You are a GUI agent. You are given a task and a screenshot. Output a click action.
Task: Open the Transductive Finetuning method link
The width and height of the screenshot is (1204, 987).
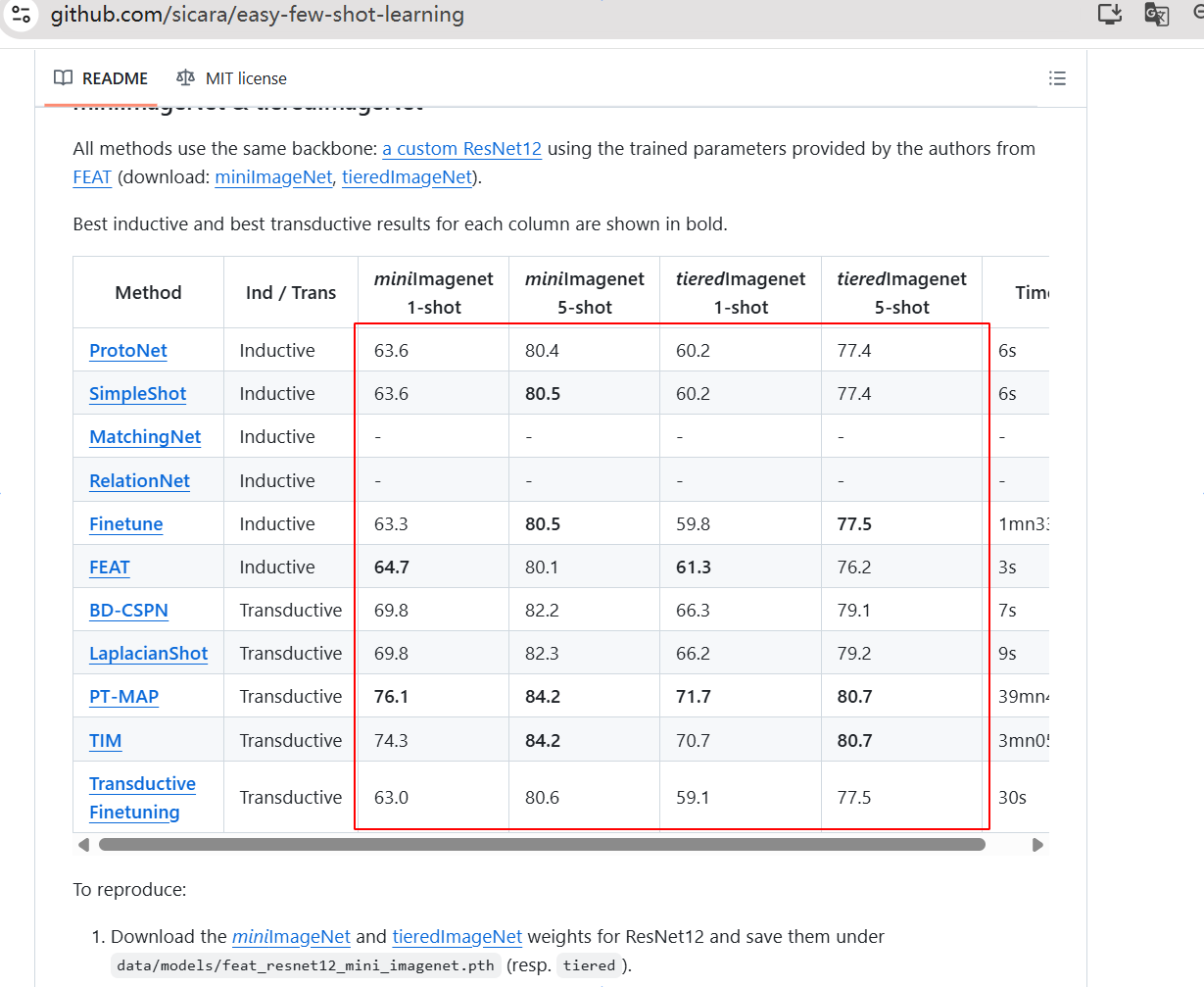pyautogui.click(x=142, y=798)
